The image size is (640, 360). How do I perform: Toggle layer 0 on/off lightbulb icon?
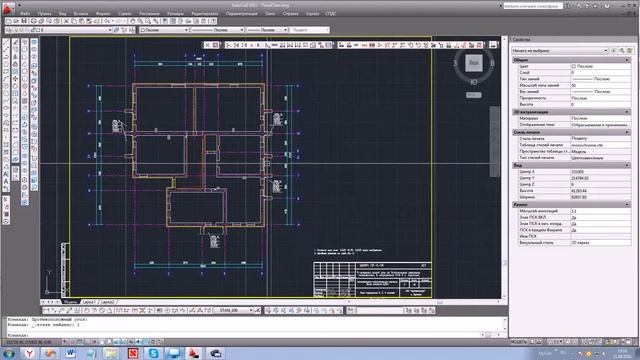17,30
